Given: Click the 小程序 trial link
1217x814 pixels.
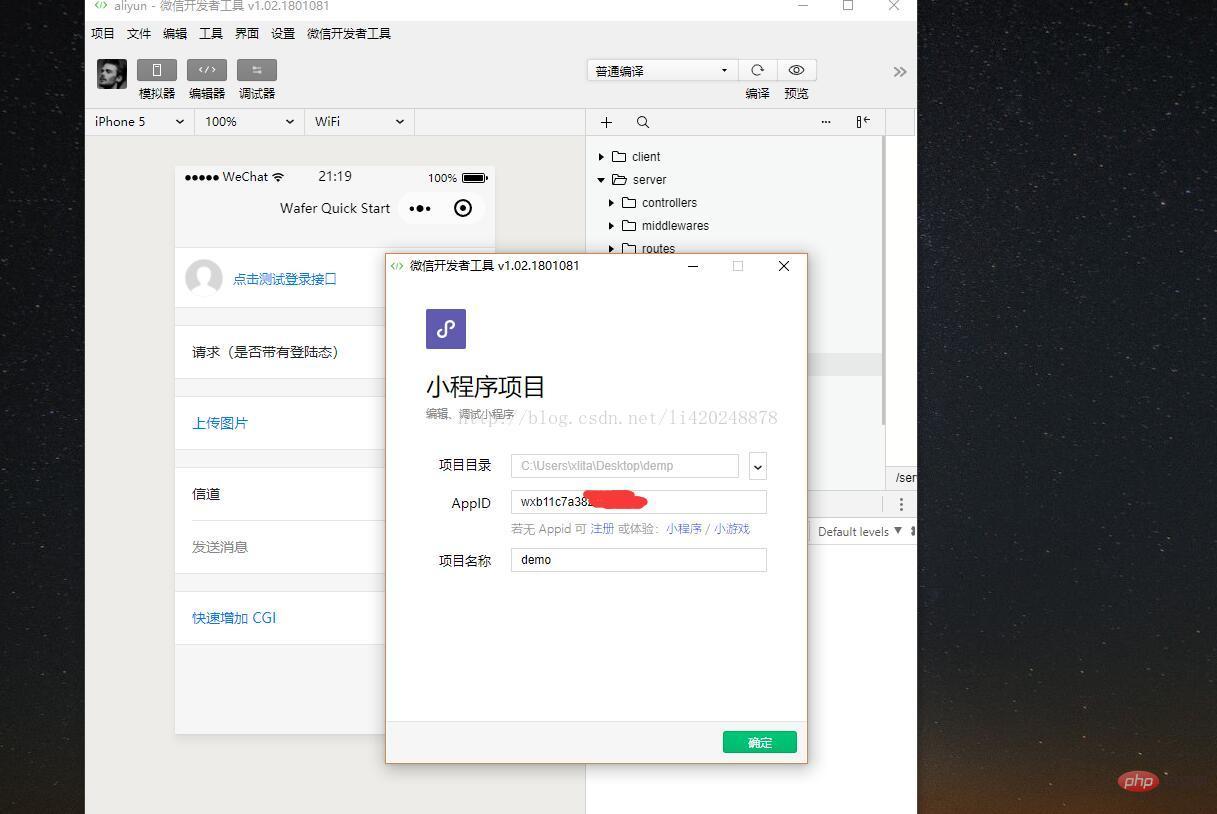Looking at the screenshot, I should (684, 529).
